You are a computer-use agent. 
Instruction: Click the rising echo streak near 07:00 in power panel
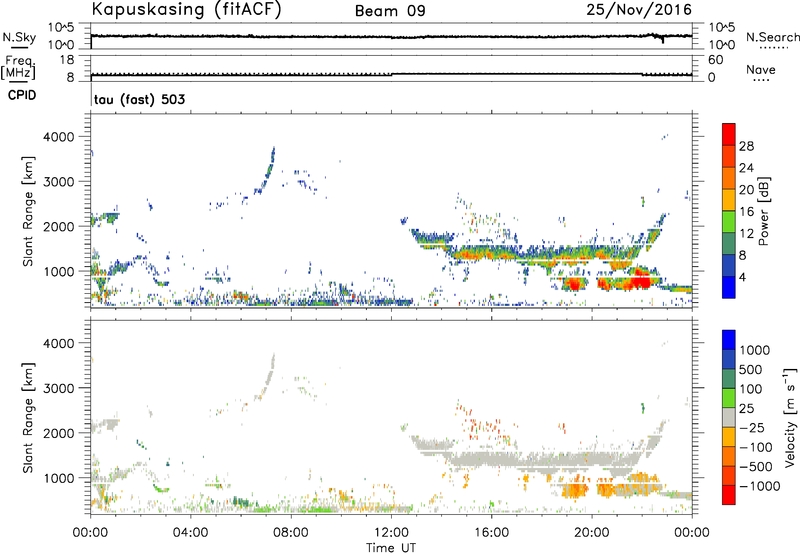tap(269, 170)
